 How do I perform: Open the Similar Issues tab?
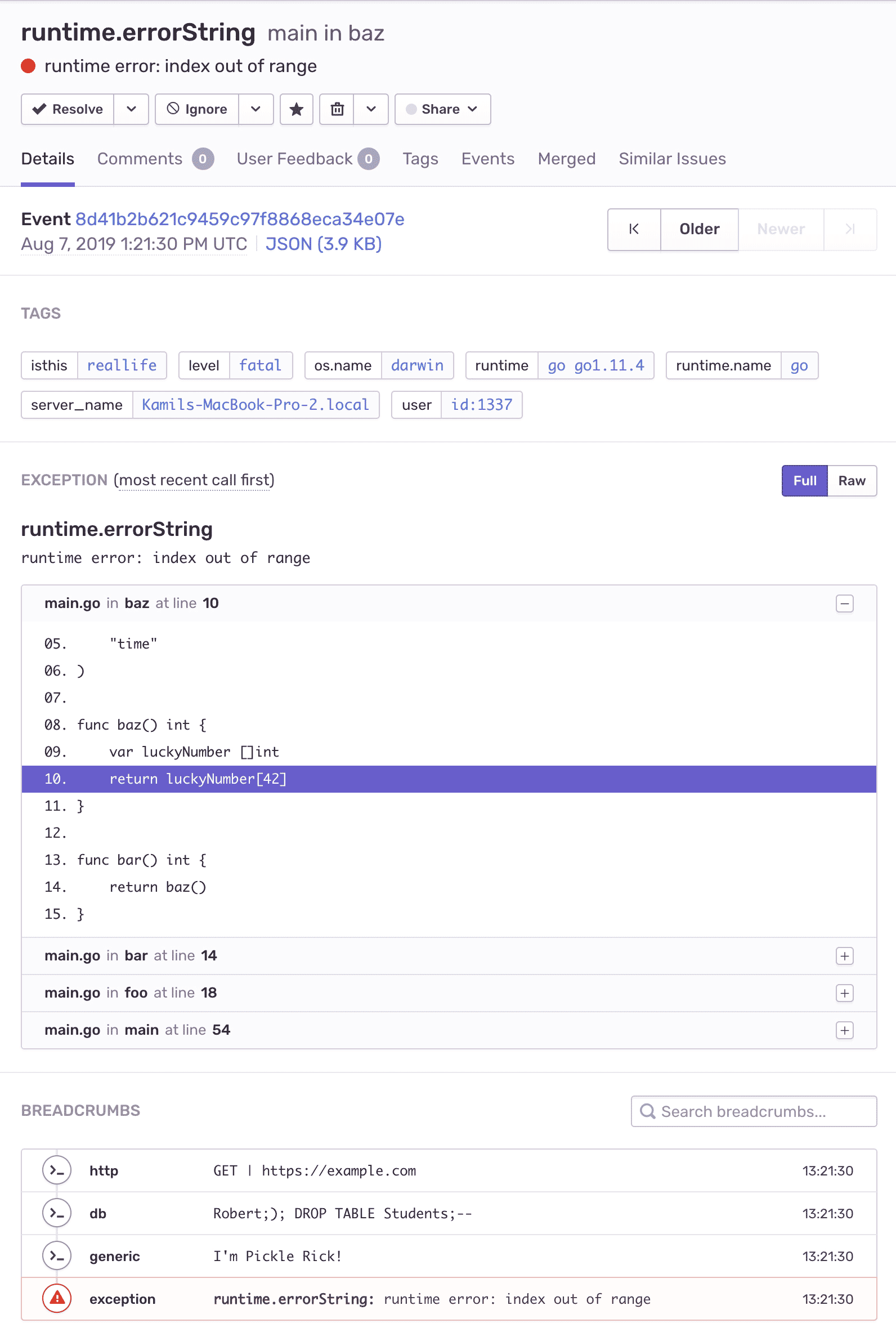pos(672,159)
